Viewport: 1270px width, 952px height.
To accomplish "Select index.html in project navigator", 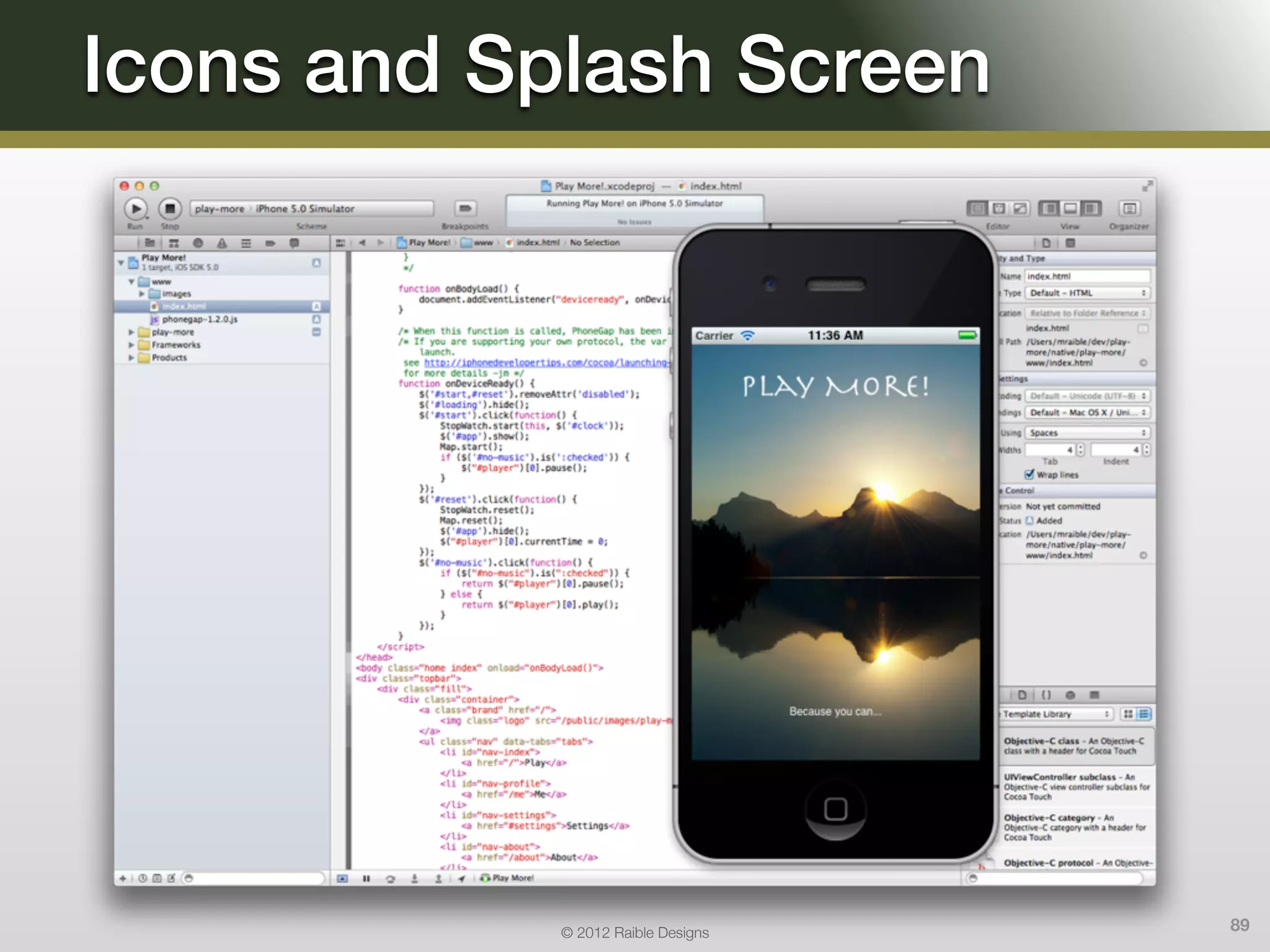I will [x=221, y=306].
